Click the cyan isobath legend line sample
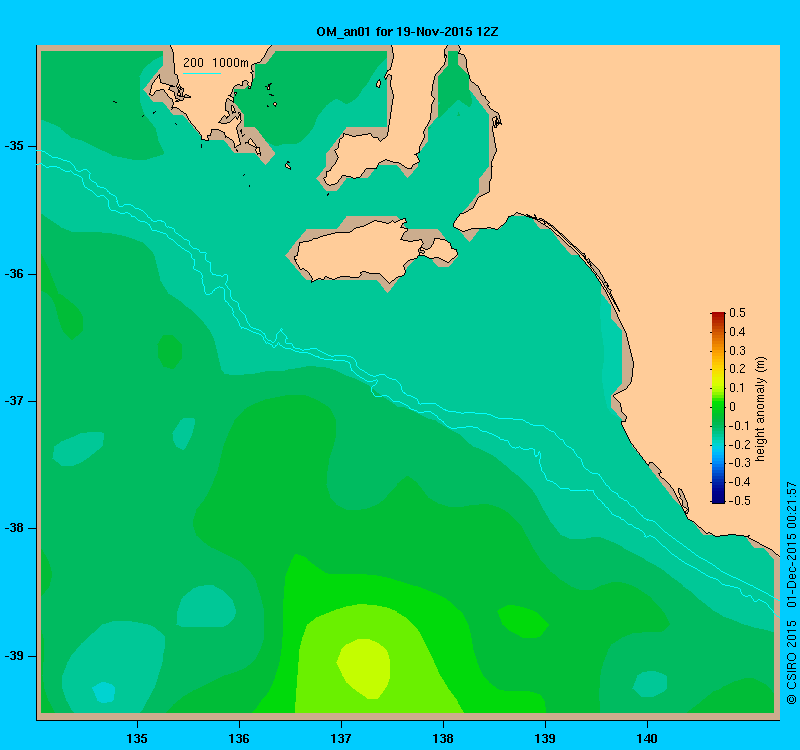Screen dimensions: 800x750 pyautogui.click(x=202, y=73)
